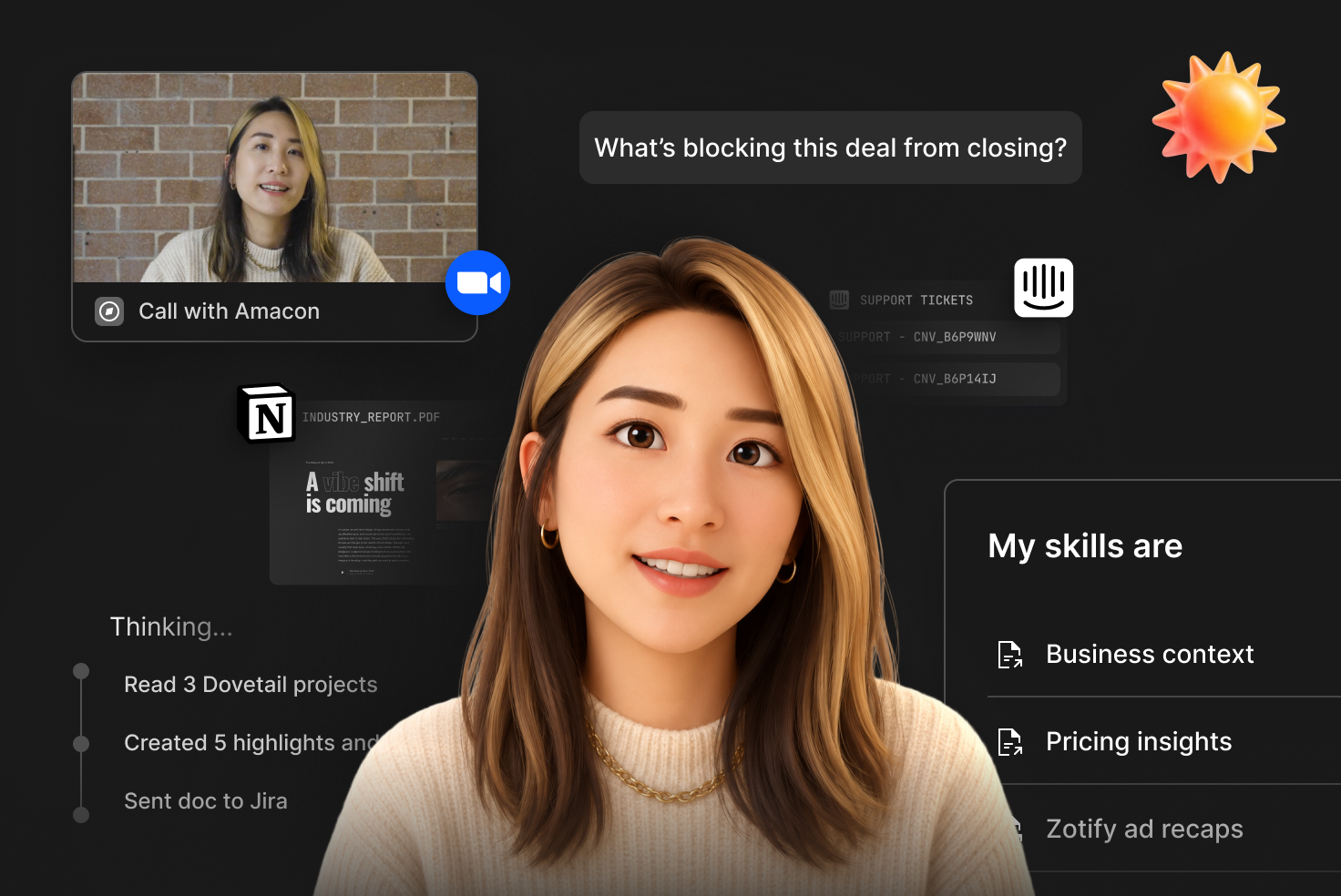Click the timeline dot beside Read 3 Dovetail projects

pyautogui.click(x=81, y=671)
